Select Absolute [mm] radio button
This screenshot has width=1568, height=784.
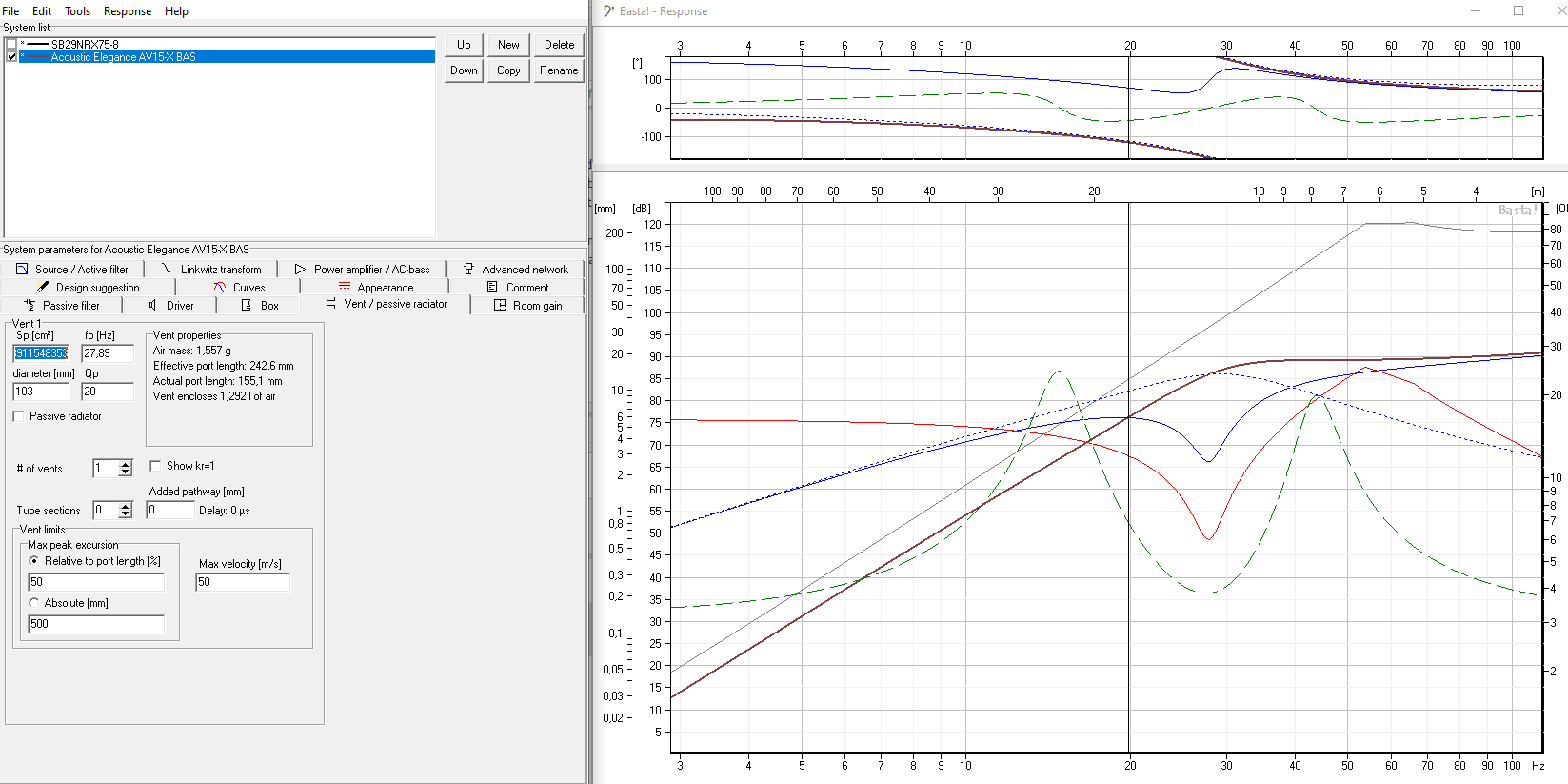34,603
